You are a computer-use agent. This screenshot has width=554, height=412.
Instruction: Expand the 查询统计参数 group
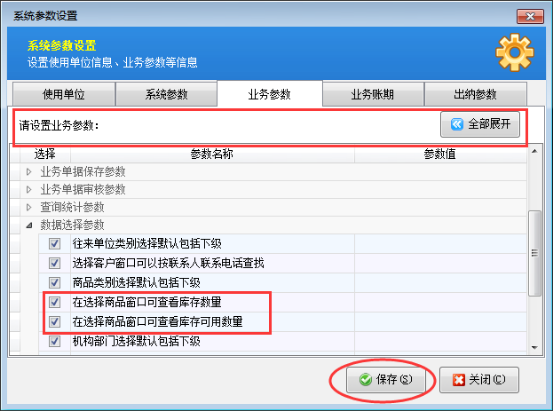(29, 207)
